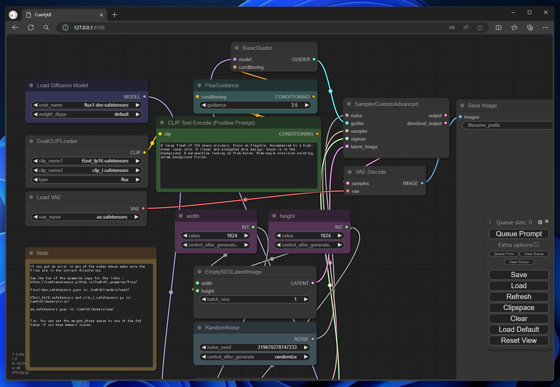
Task: Open browser search icon
Action: coord(46,27)
